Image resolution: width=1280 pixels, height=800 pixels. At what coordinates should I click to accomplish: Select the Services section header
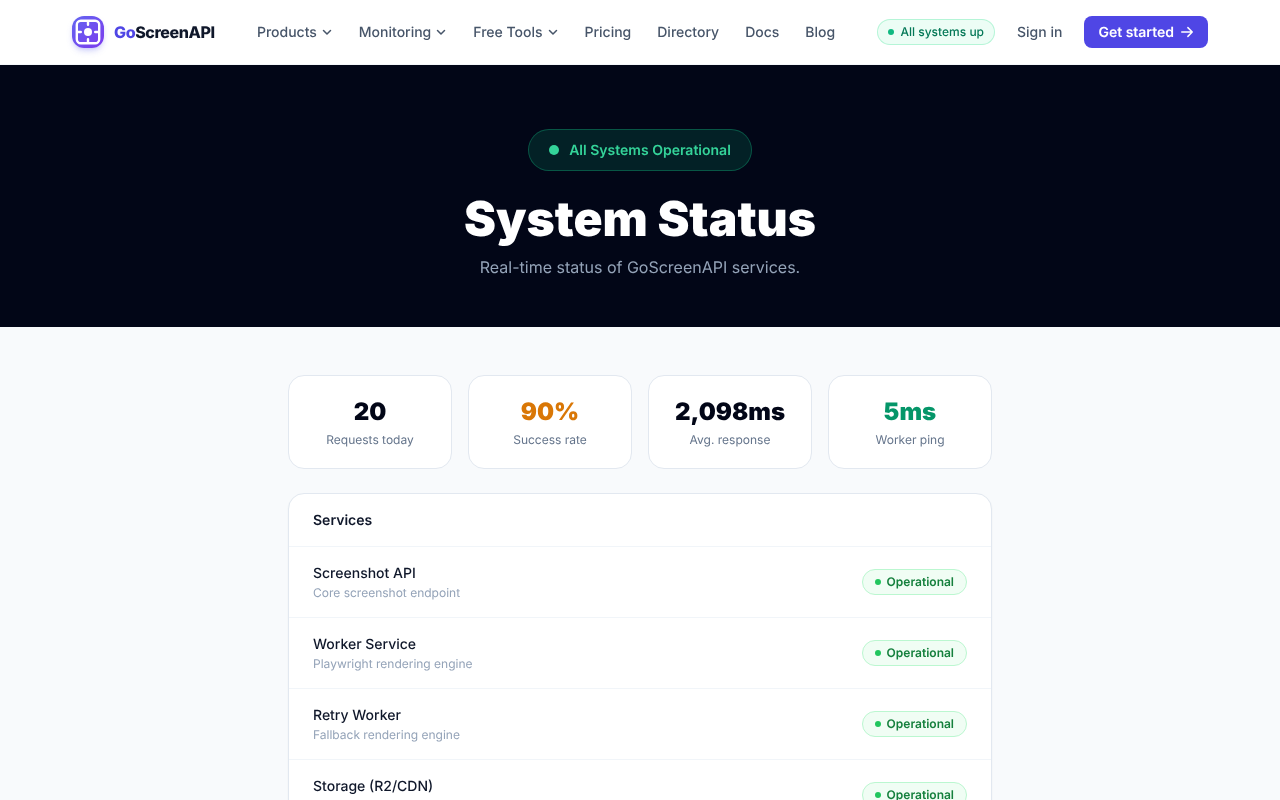click(342, 520)
